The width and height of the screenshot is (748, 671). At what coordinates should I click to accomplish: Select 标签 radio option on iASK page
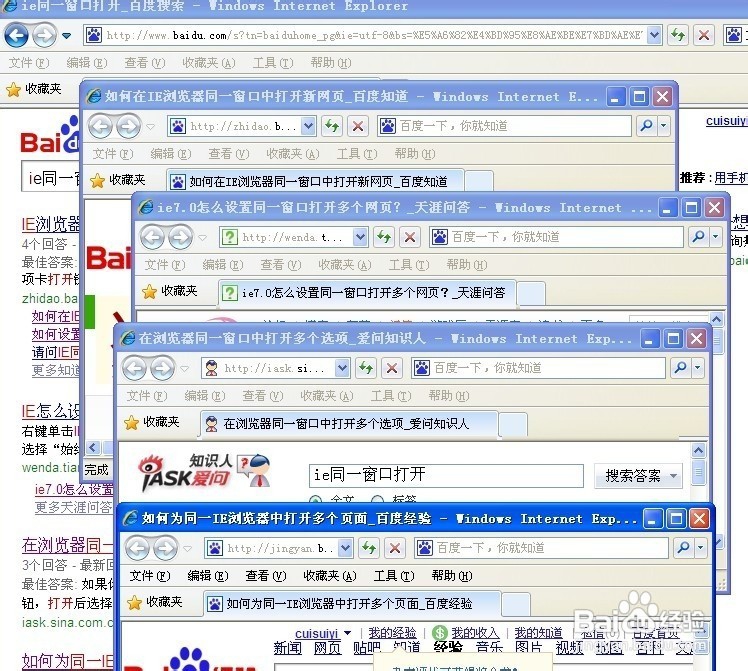(377, 500)
